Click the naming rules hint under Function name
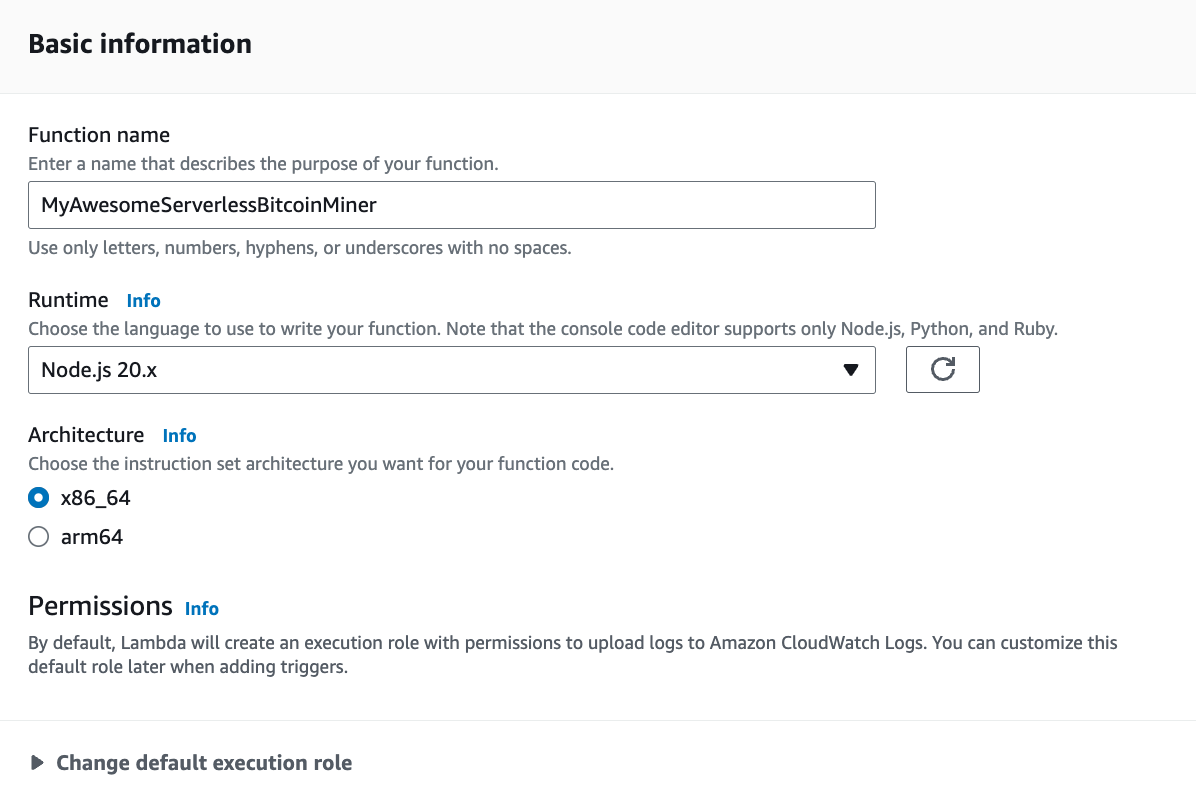1196x800 pixels. coord(300,247)
